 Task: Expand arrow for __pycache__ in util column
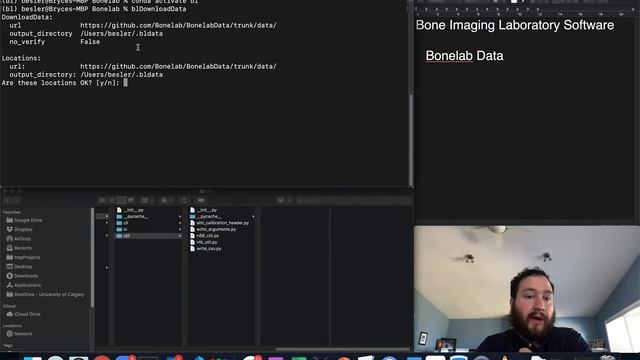(x=253, y=216)
